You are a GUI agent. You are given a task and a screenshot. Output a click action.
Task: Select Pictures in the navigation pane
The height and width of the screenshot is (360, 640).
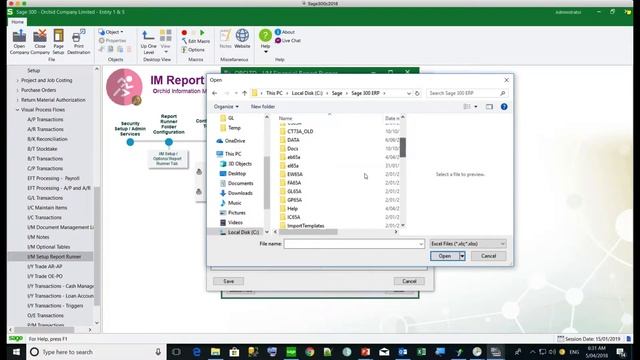[233, 213]
